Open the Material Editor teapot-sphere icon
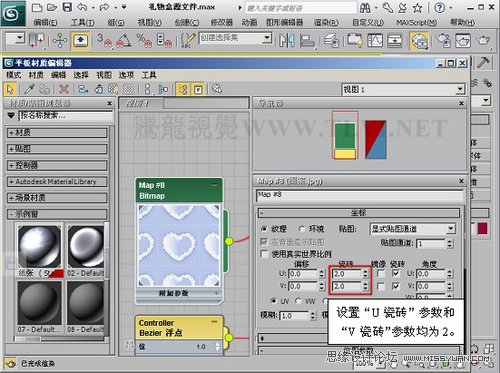The width and height of the screenshot is (500, 373). 419,41
